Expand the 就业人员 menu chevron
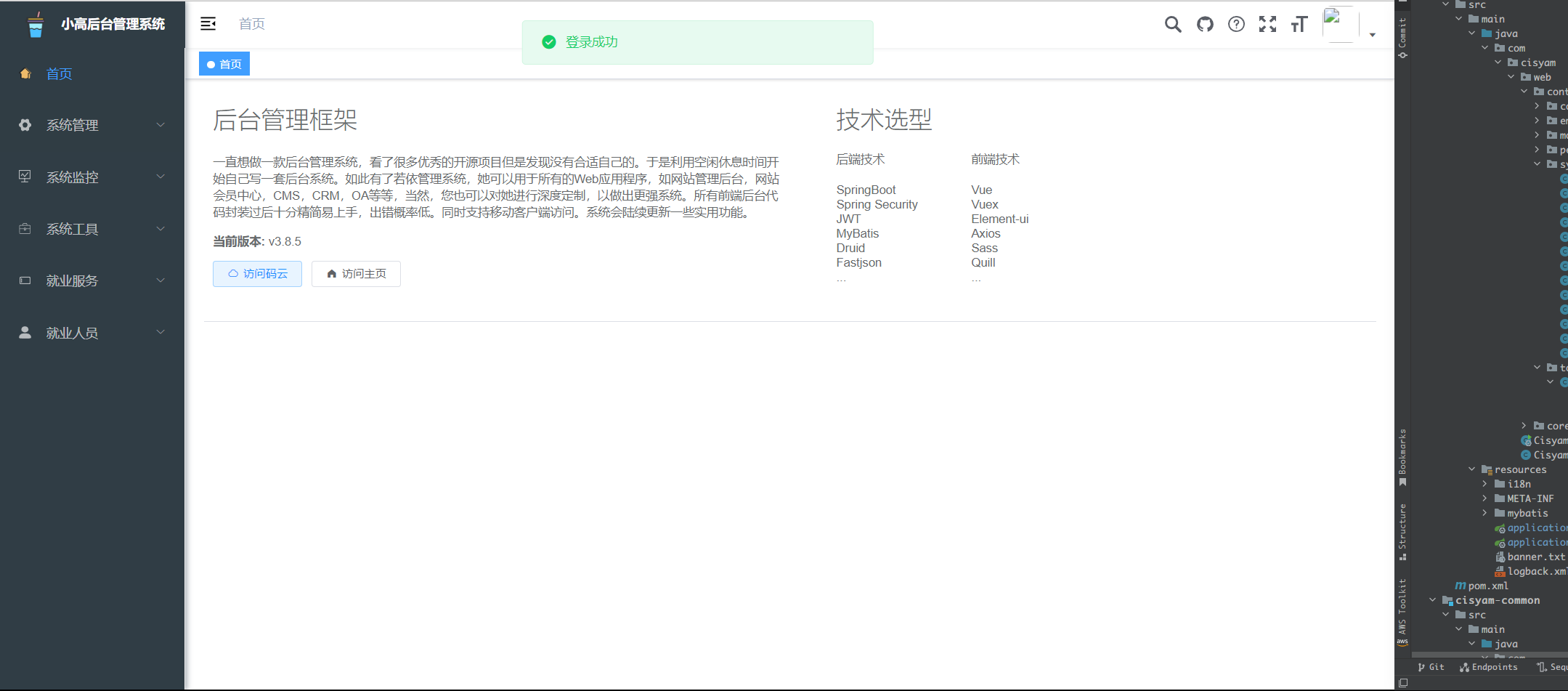This screenshot has width=1568, height=691. tap(161, 333)
